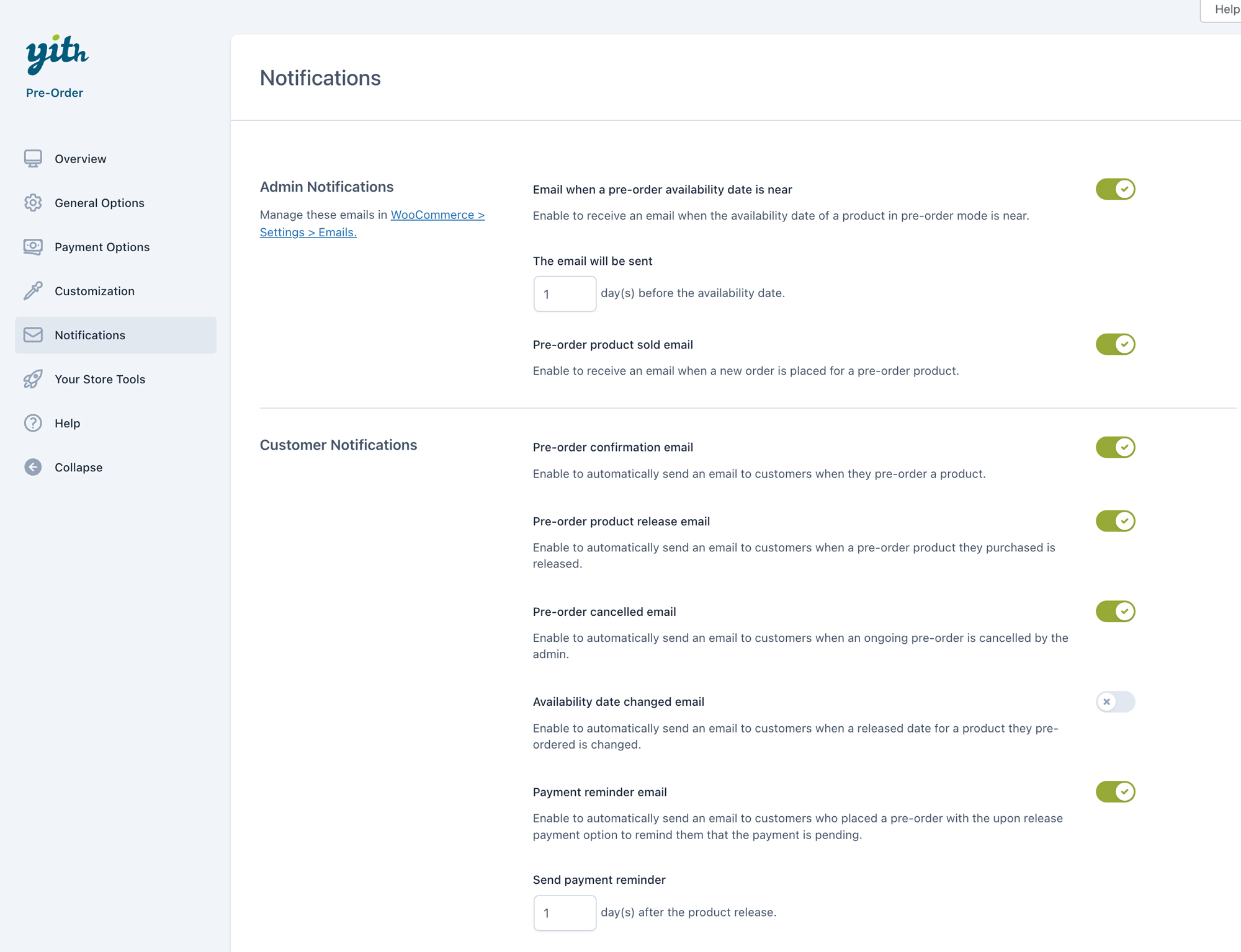
Task: Click the Your Store Tools rocket icon
Action: (33, 379)
